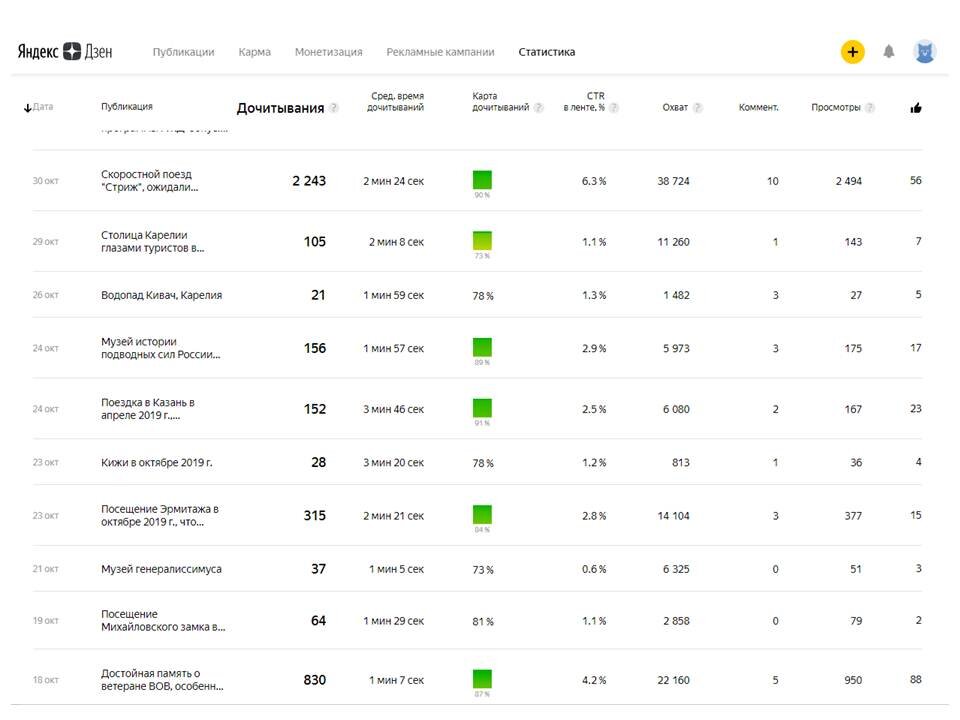Click help icon next to Просмотры

point(869,107)
